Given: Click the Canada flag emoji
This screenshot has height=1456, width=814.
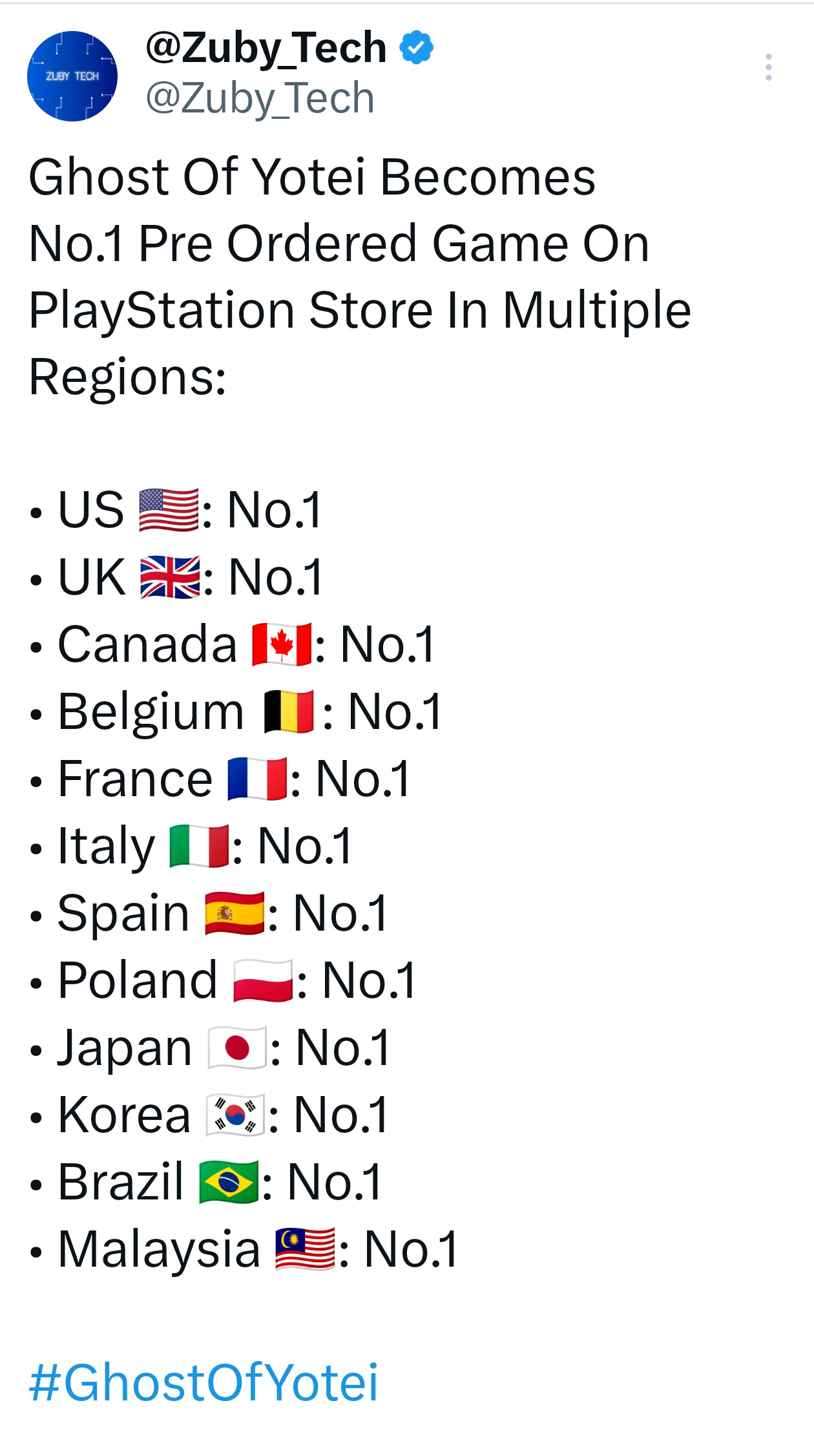Looking at the screenshot, I should click(x=282, y=644).
